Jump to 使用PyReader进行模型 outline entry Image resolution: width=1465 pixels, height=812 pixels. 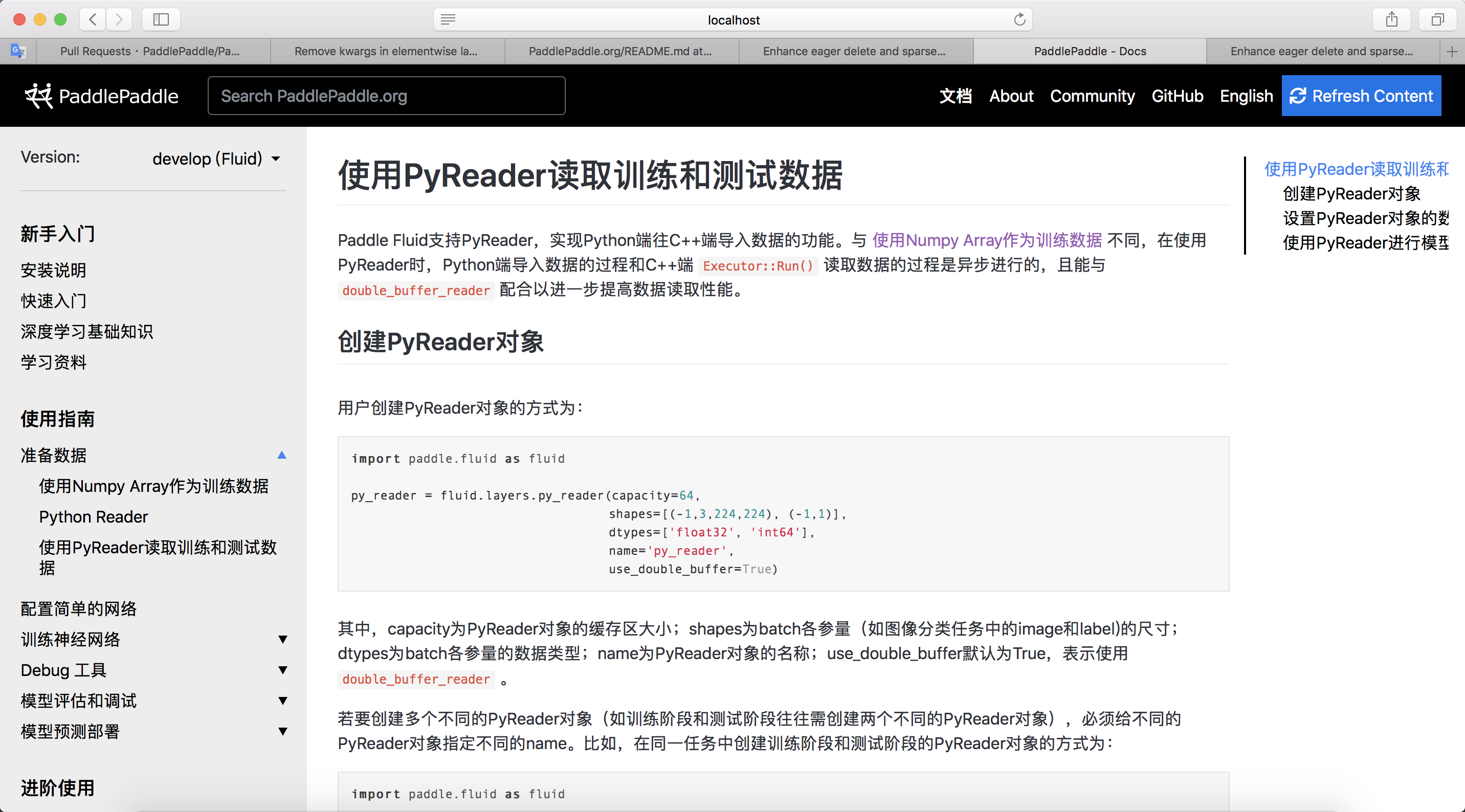pos(1365,243)
